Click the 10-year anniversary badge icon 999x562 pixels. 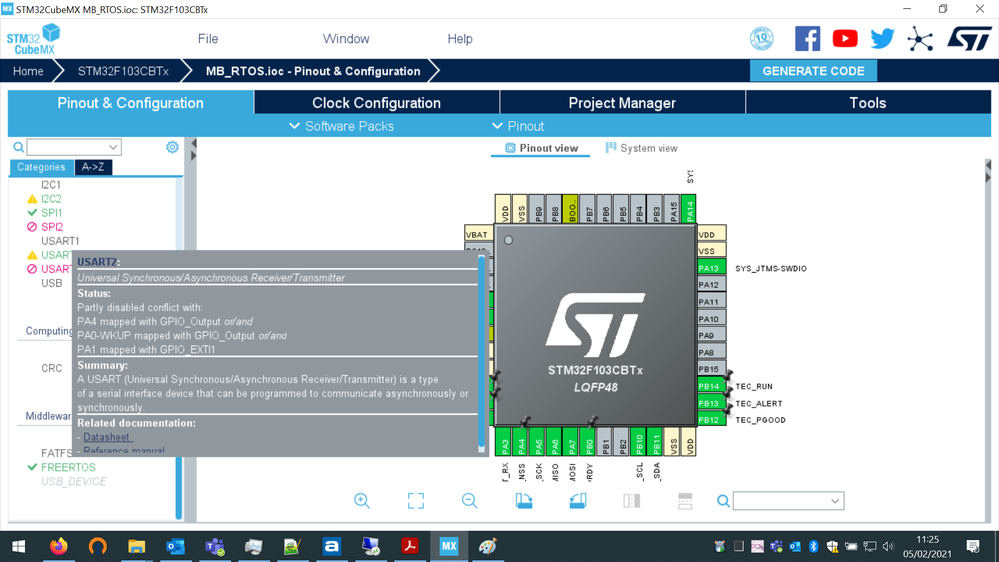pos(761,39)
